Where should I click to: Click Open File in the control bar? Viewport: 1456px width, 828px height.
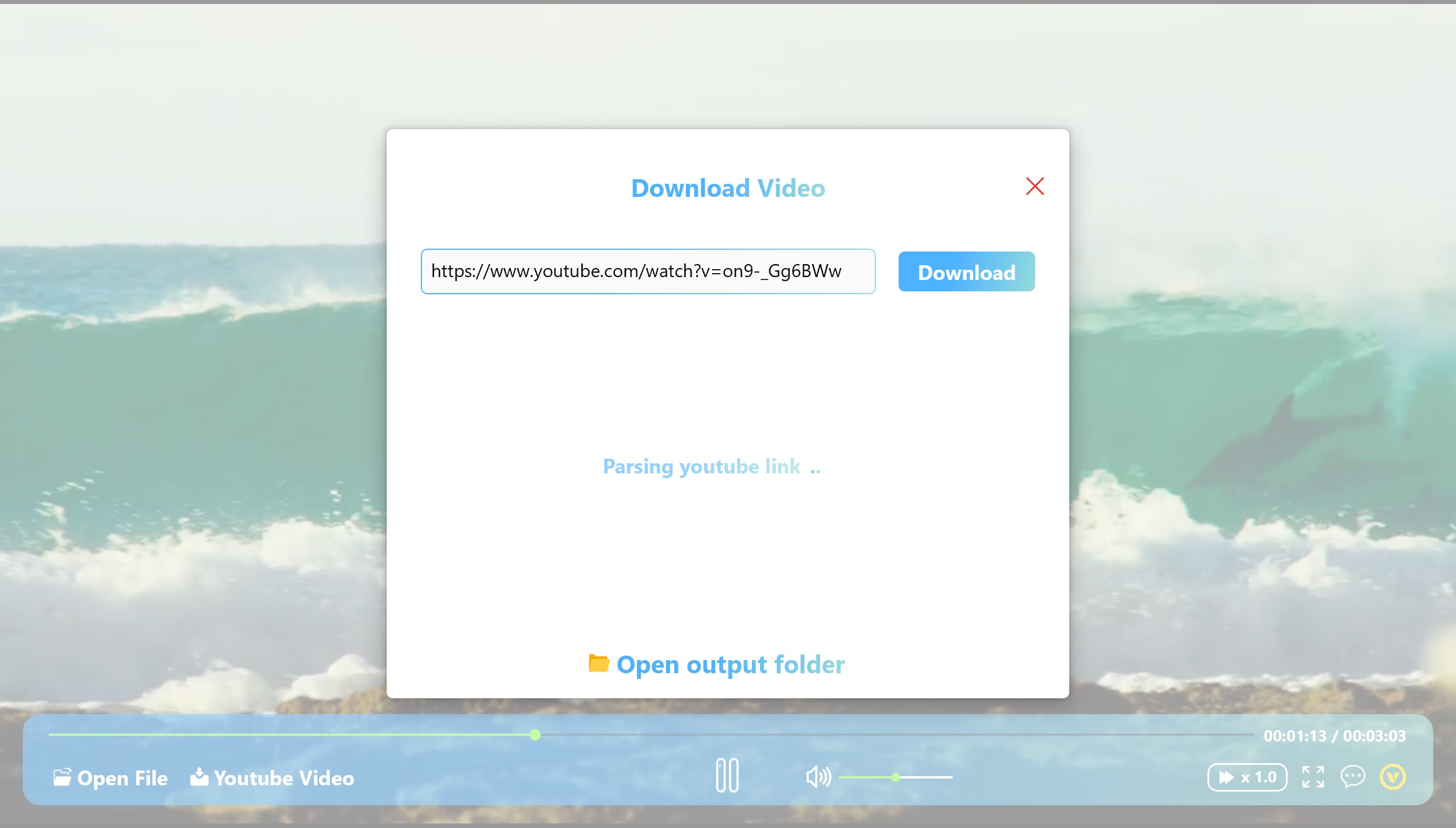[111, 778]
